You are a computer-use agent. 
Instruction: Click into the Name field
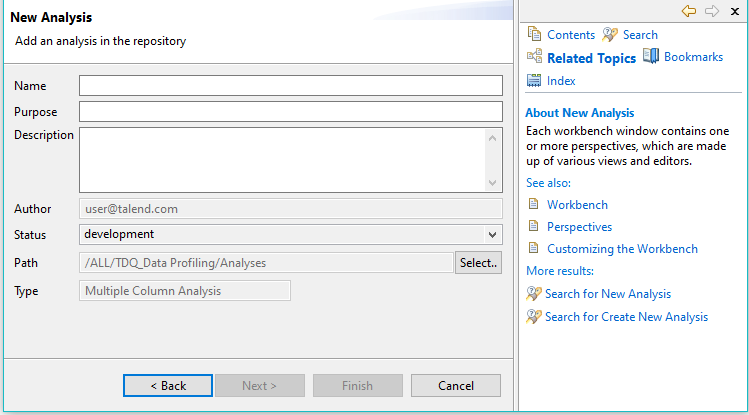pos(290,86)
